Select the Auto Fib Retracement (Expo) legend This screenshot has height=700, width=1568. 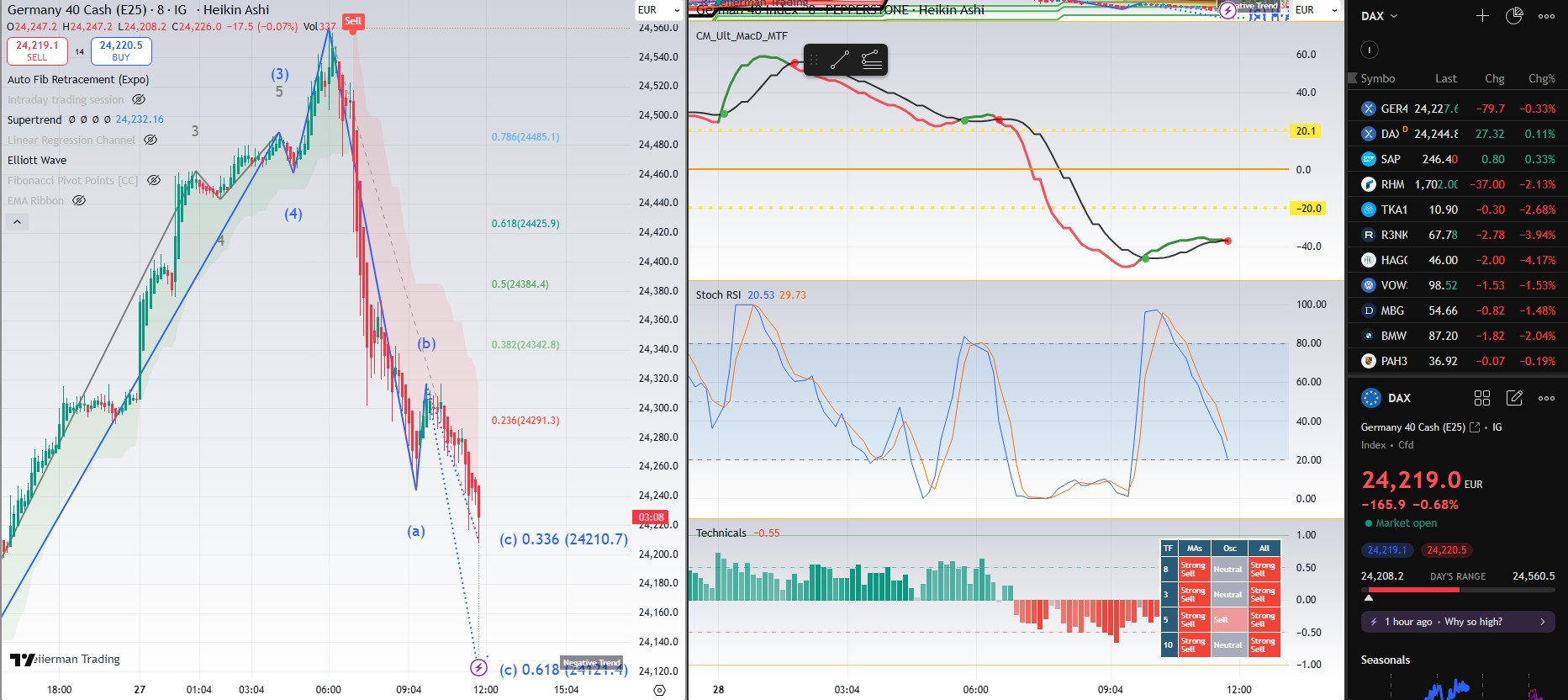(78, 79)
